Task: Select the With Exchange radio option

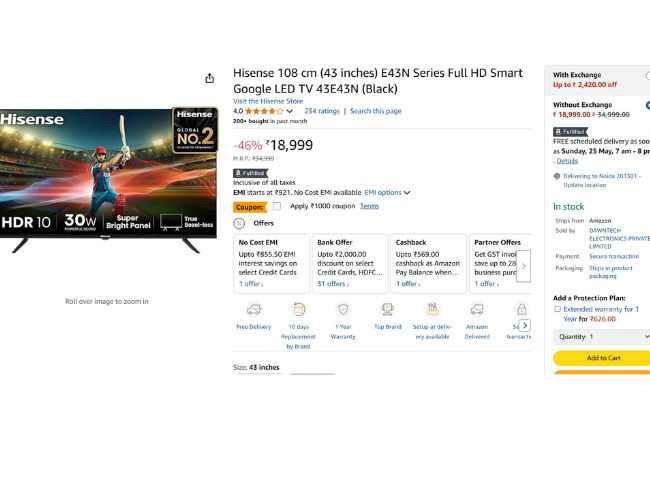Action: tap(648, 75)
